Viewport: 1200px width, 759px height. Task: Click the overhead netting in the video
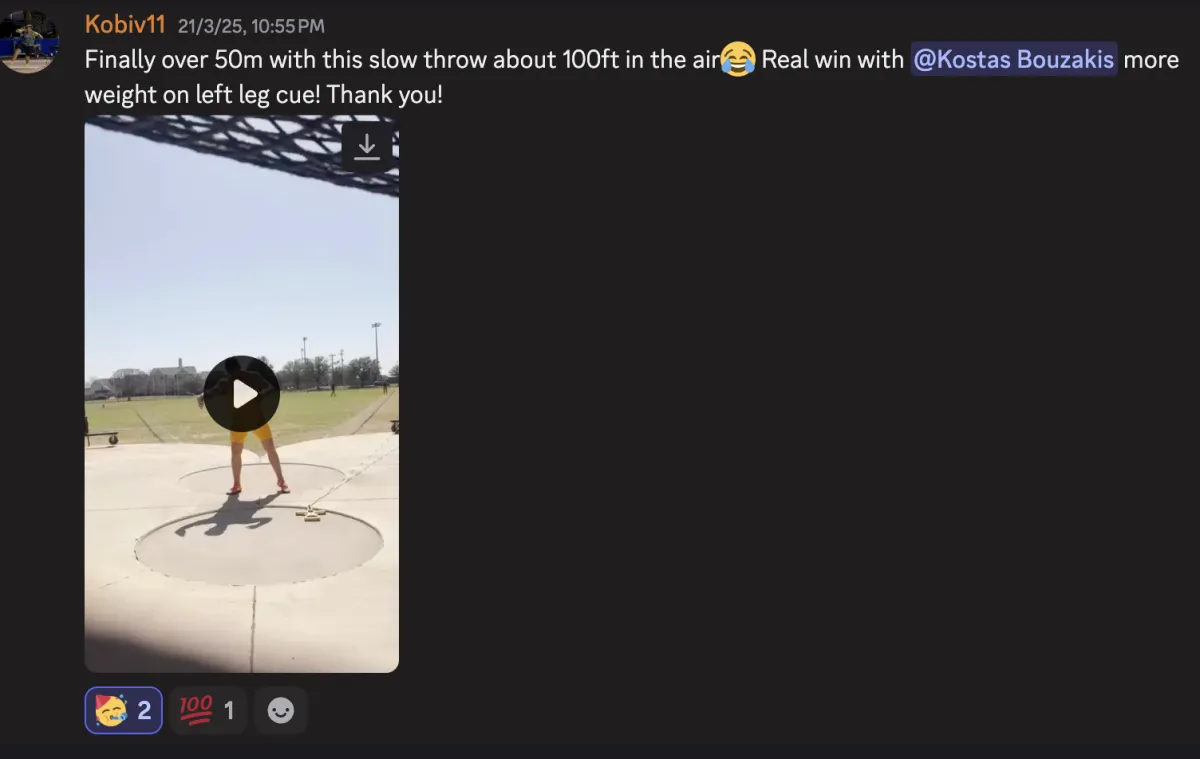(260, 143)
